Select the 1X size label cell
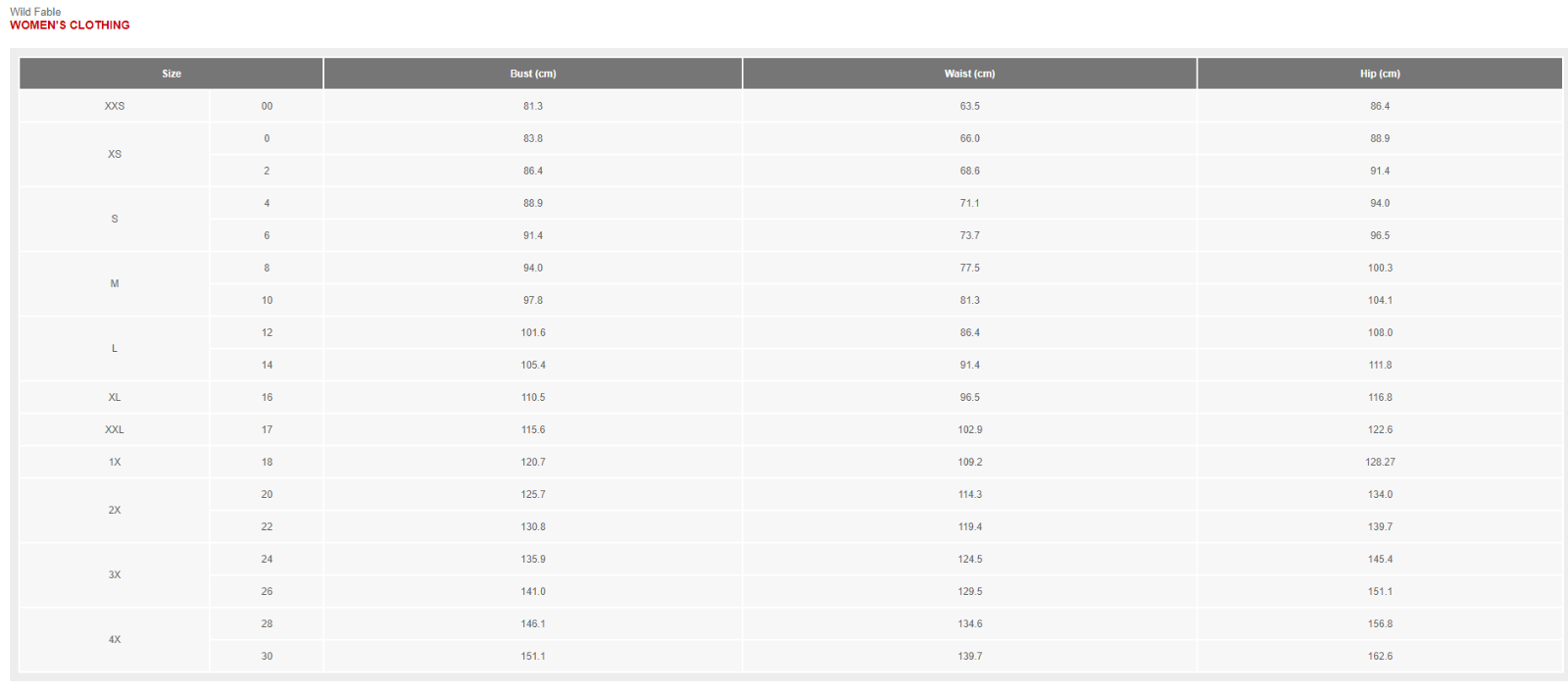This screenshot has height=692, width=1568. click(115, 462)
